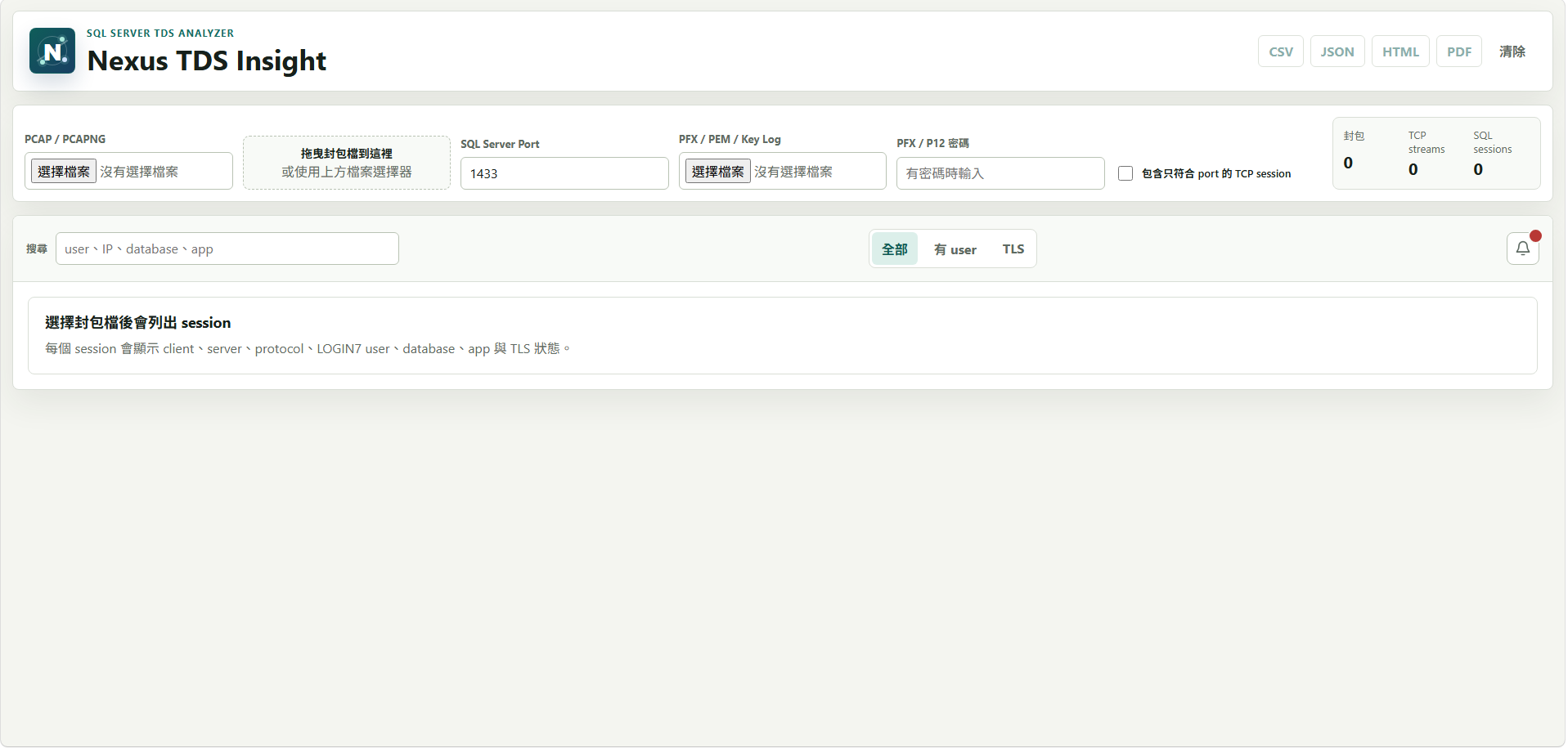Choose a PCAP / PCAPNG file
The height and width of the screenshot is (748, 1568).
(64, 171)
